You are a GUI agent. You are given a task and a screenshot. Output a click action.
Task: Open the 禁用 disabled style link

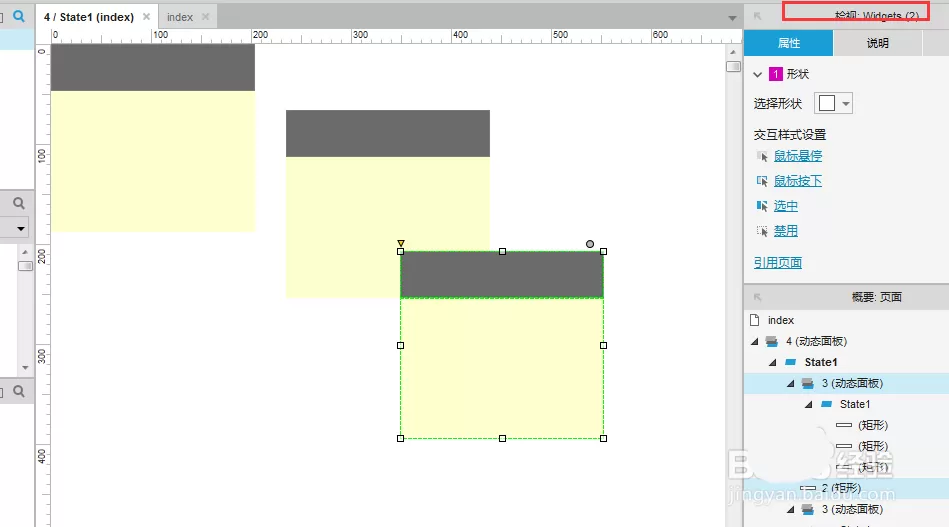tap(786, 231)
